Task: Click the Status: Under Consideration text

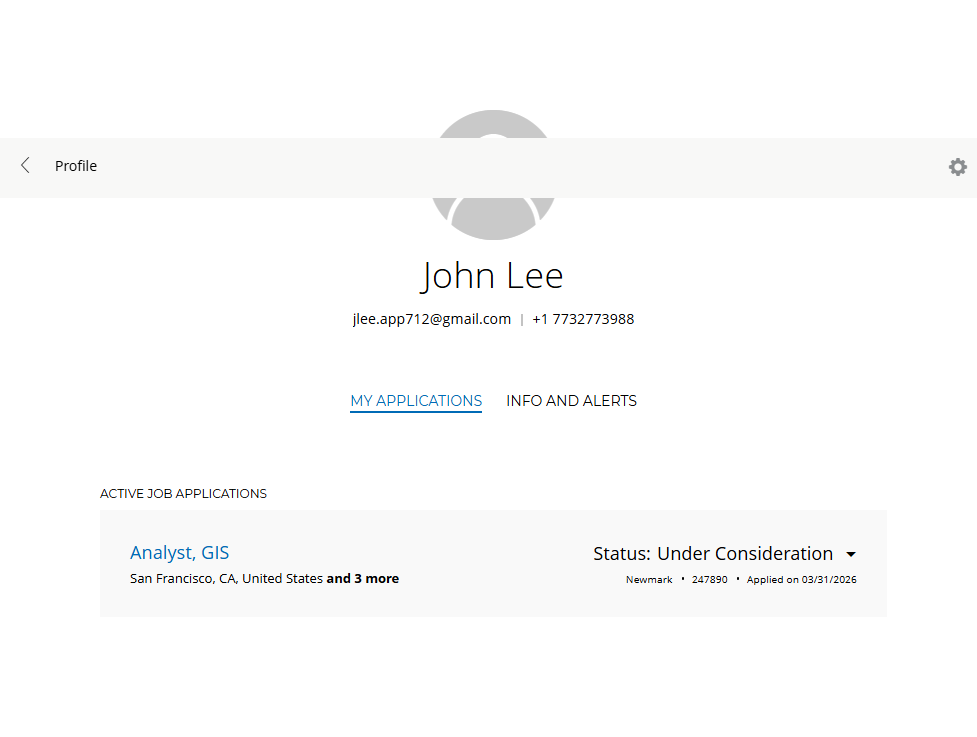Action: pyautogui.click(x=712, y=554)
